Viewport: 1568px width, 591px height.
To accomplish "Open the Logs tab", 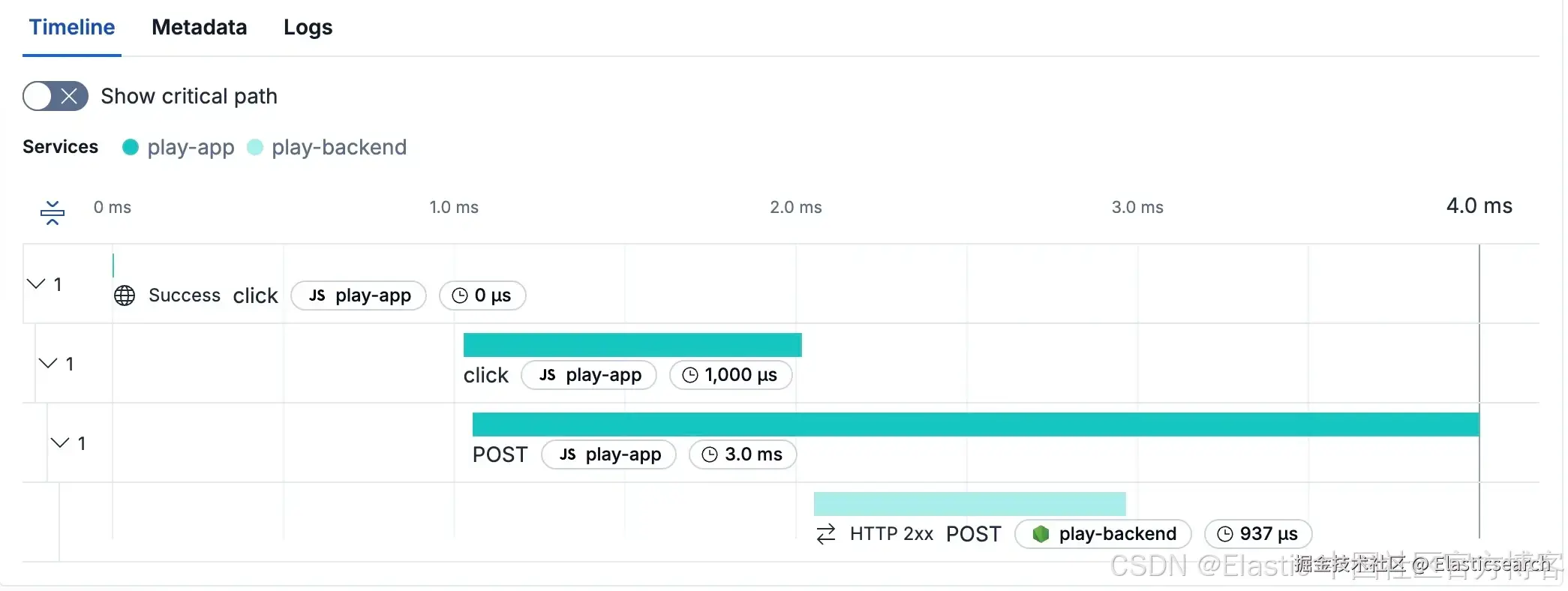I will click(308, 27).
